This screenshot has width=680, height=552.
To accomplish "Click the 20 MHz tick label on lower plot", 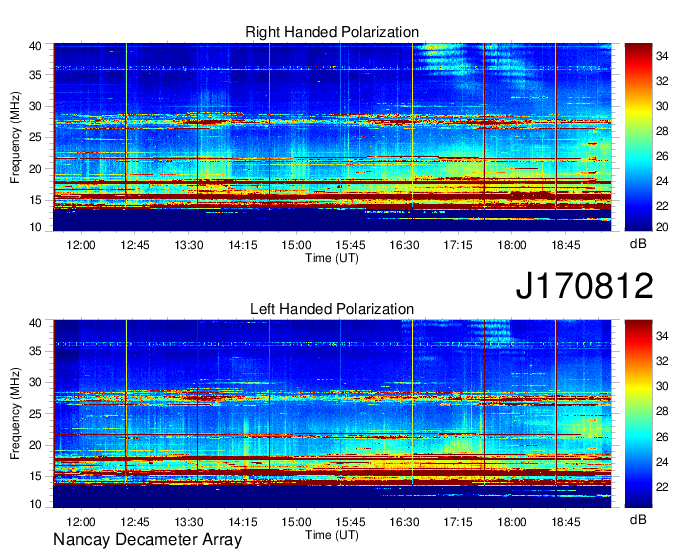I will click(35, 445).
